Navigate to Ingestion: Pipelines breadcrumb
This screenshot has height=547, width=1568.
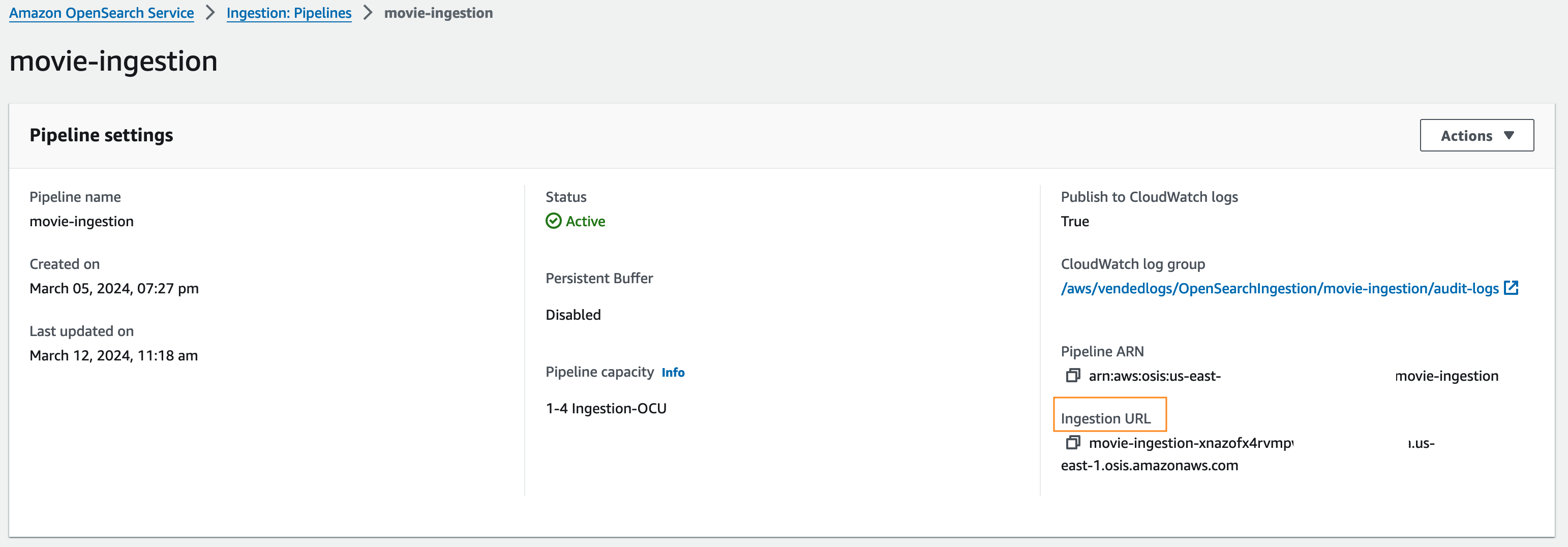[288, 13]
